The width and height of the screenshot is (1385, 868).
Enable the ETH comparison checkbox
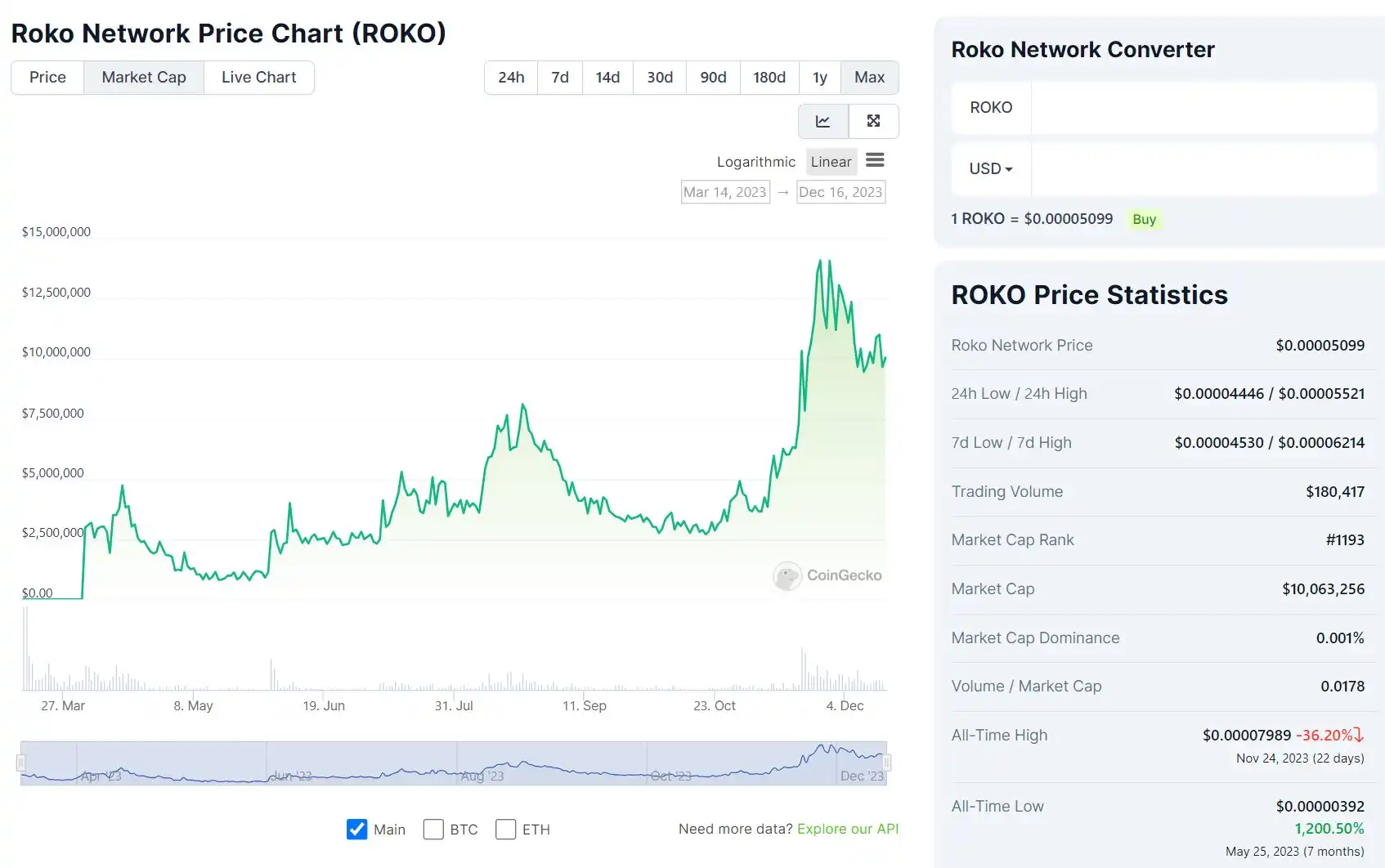tap(506, 830)
